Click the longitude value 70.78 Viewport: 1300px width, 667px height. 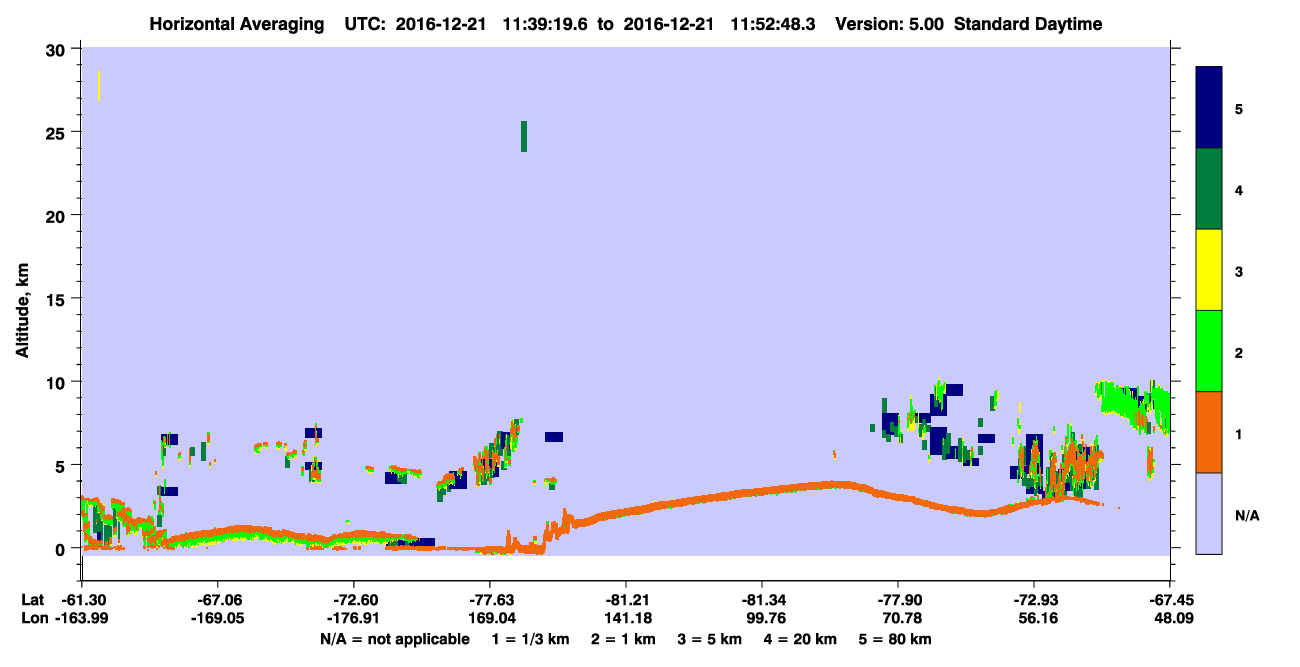[898, 619]
